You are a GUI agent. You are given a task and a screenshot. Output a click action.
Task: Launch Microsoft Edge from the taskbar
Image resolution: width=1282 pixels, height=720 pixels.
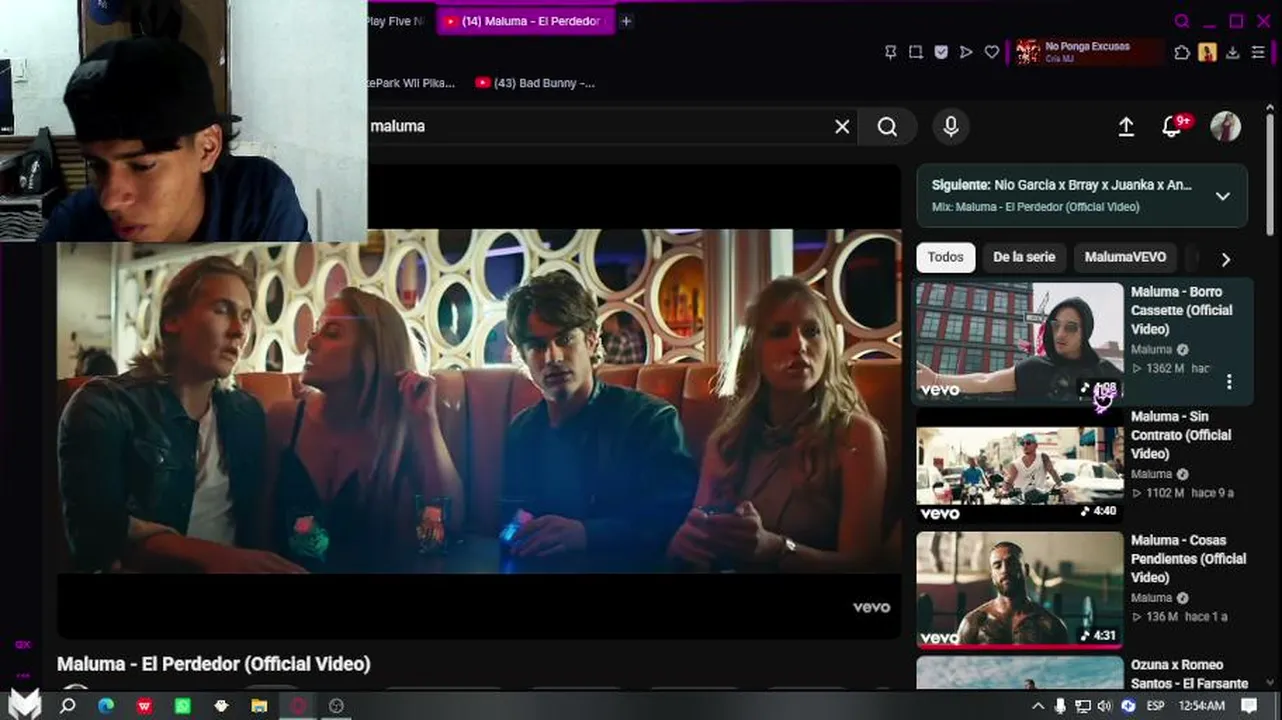click(106, 705)
